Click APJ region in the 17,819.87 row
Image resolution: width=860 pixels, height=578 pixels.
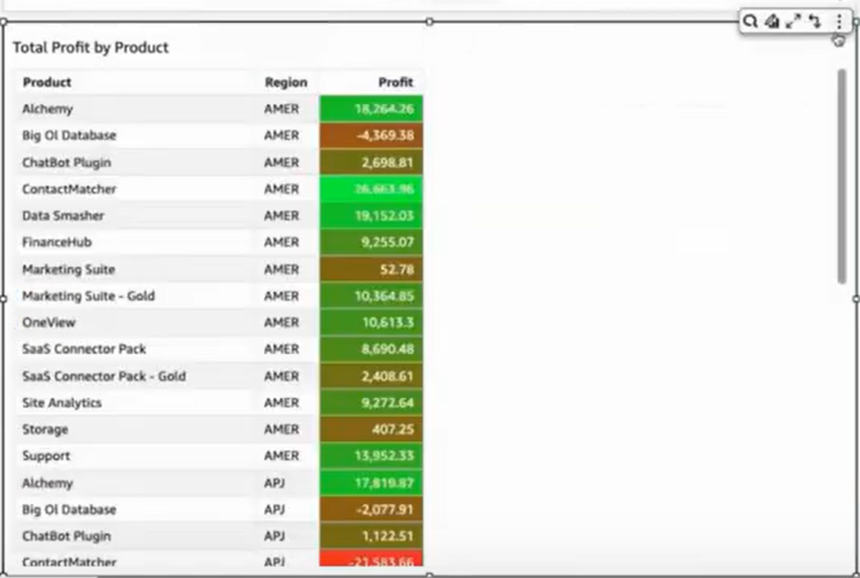(274, 483)
